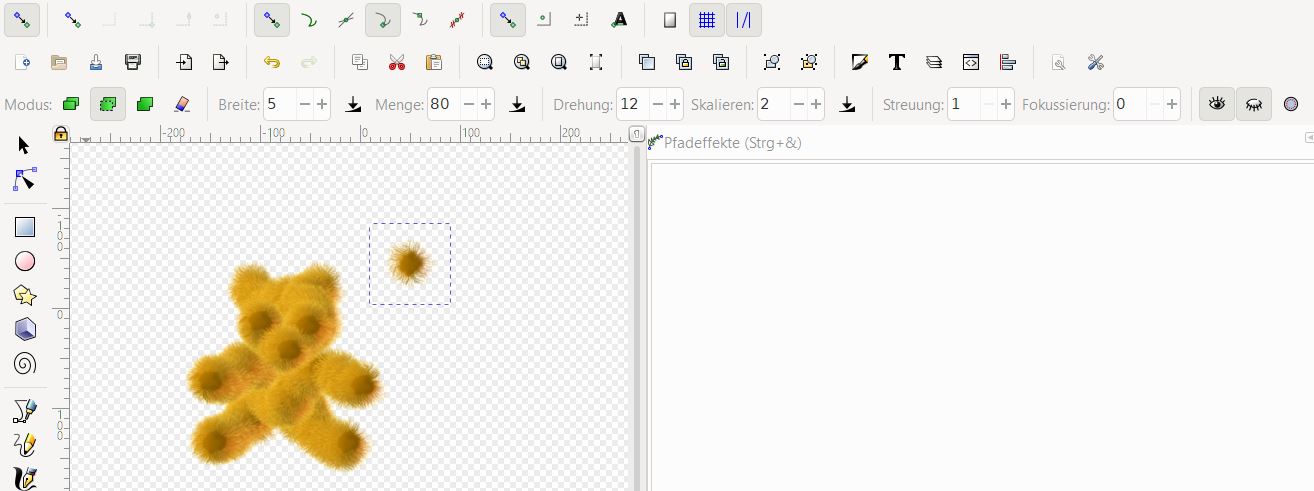Copy the selection to the clipboard
1314x491 pixels.
pyautogui.click(x=360, y=62)
